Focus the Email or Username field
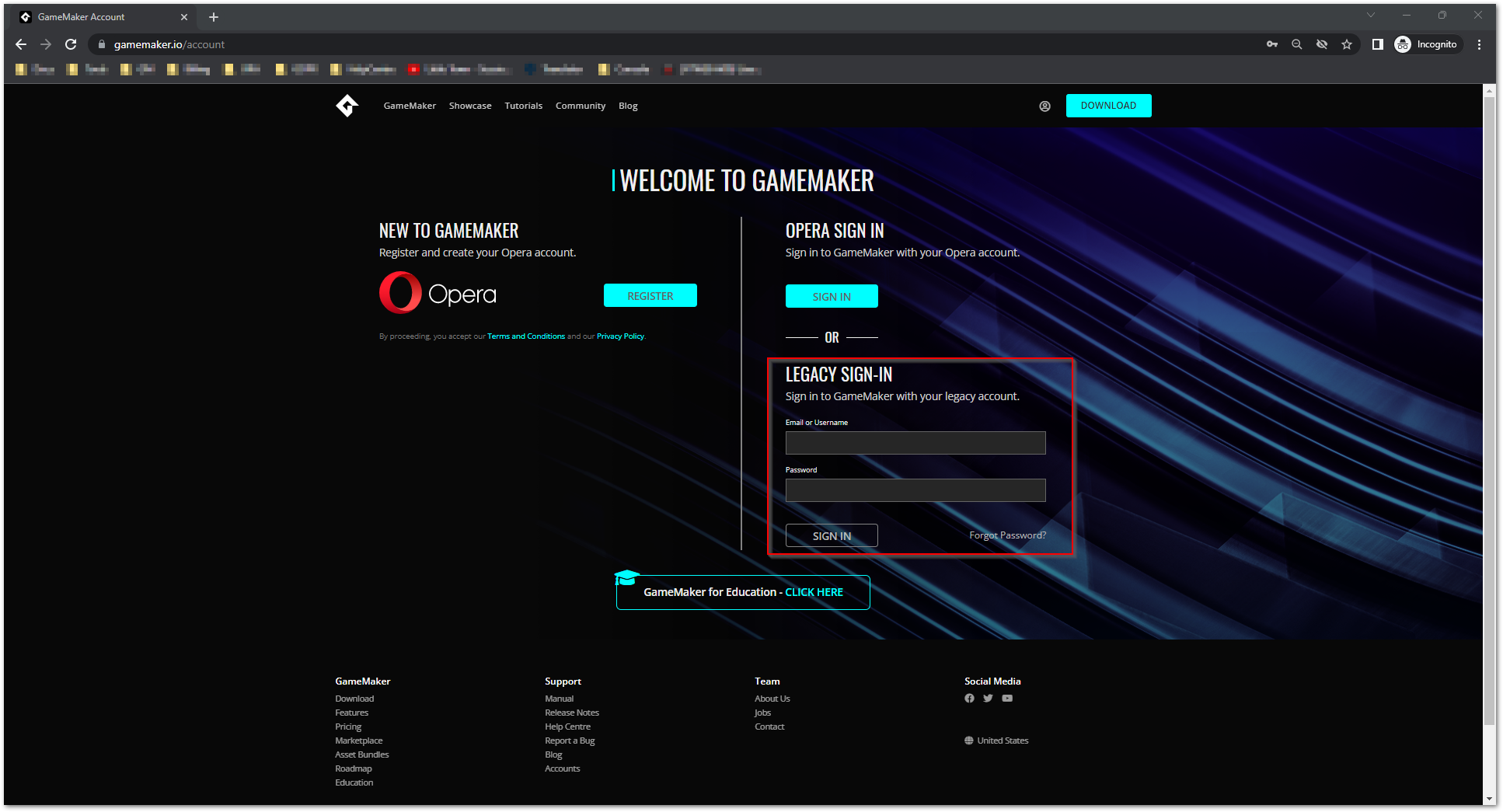 [915, 443]
